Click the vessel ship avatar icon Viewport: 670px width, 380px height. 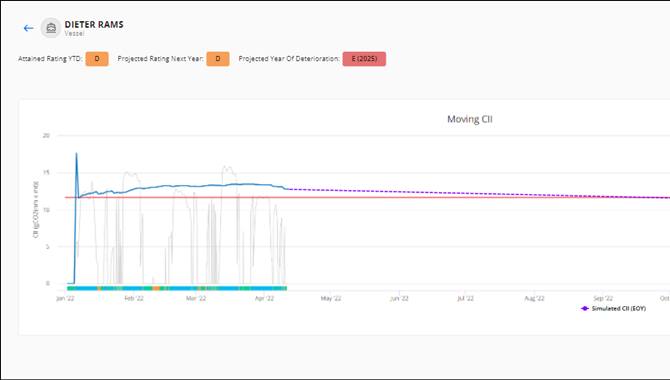51,28
